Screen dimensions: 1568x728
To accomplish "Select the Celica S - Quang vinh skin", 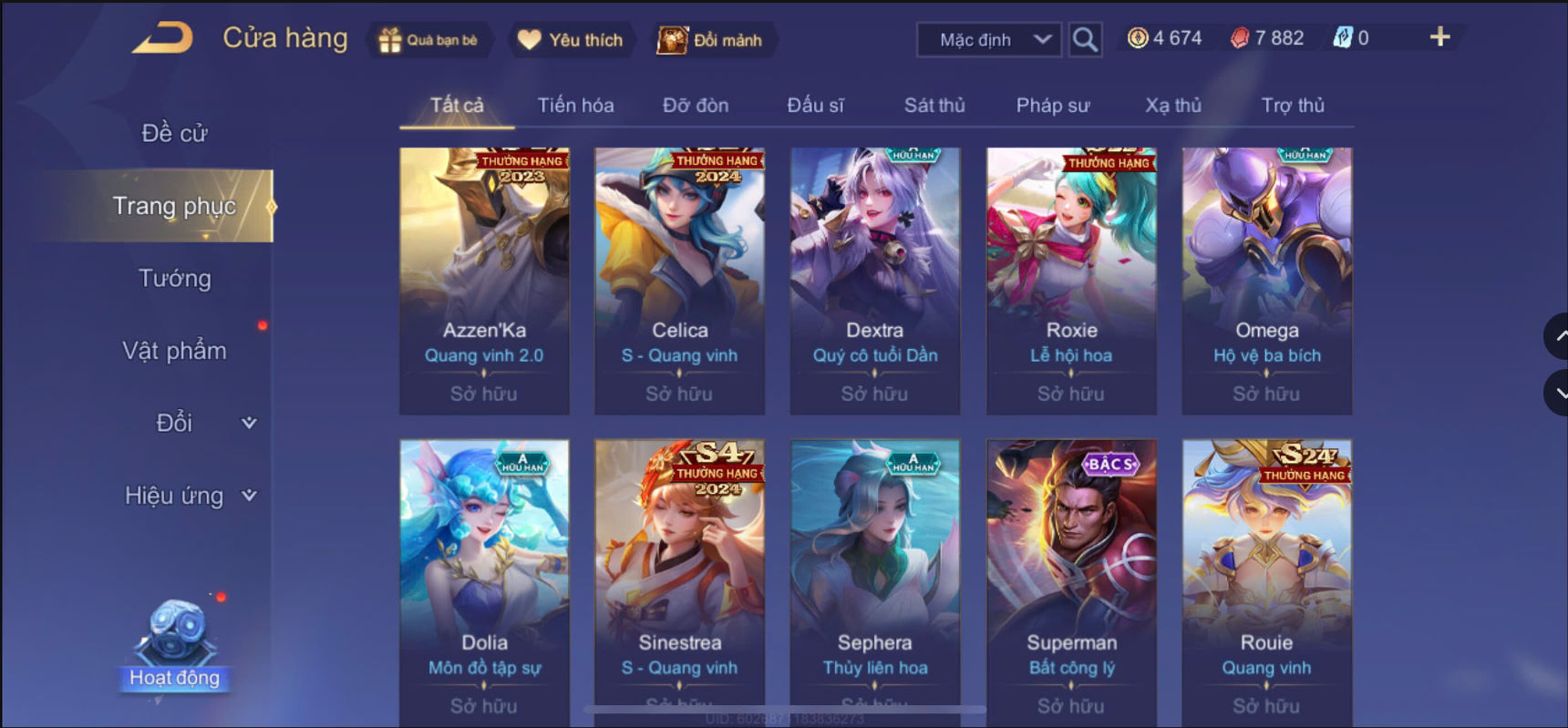I will tap(680, 281).
